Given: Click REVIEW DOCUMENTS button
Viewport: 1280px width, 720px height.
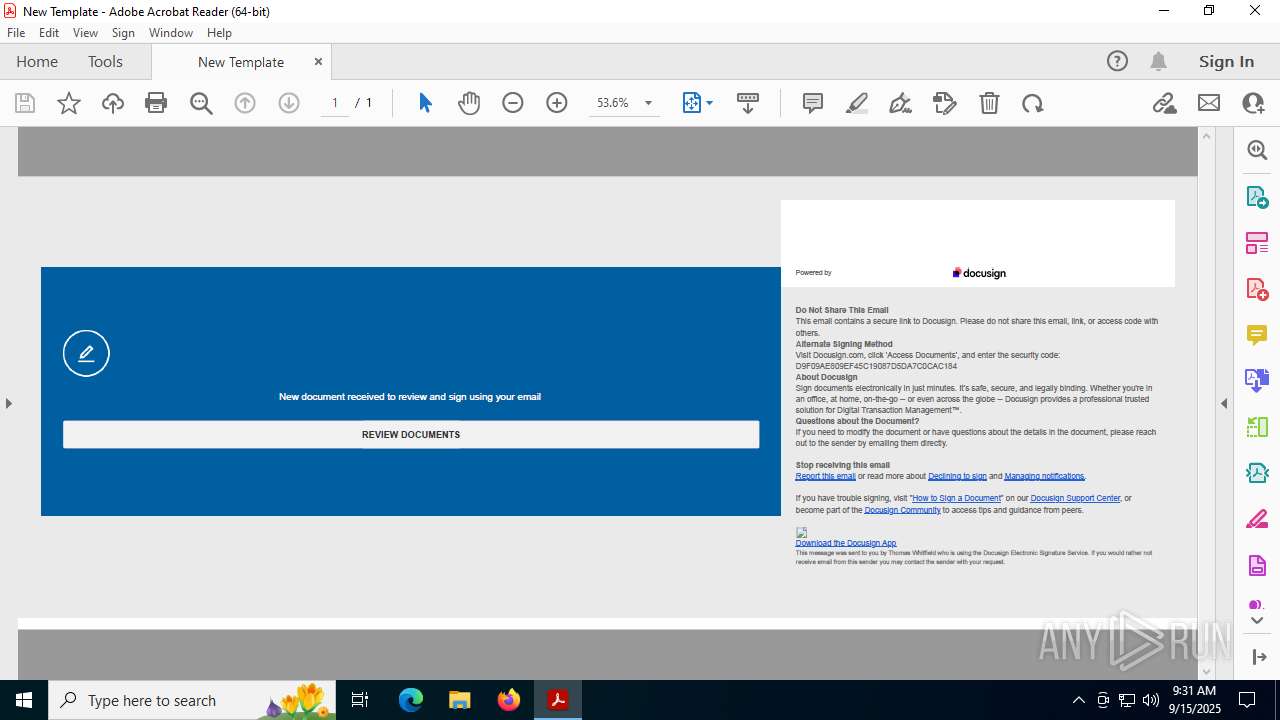Looking at the screenshot, I should point(411,434).
